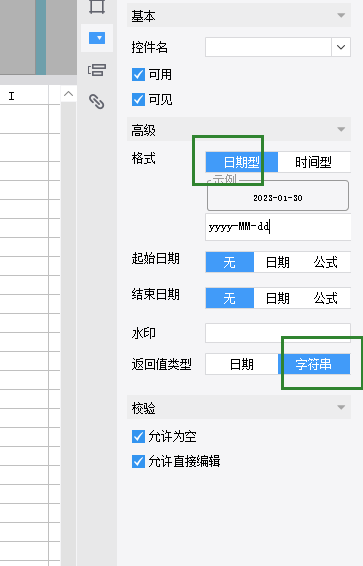The height and width of the screenshot is (566, 363).
Task: Set 起始日期 to 日期
Action: 278,262
